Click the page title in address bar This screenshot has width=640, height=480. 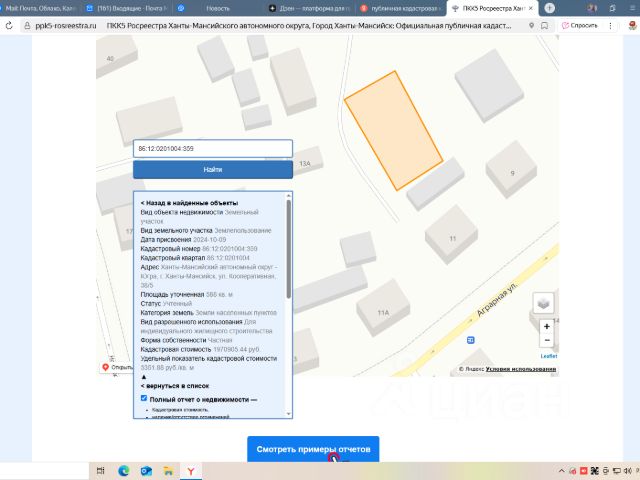309,26
